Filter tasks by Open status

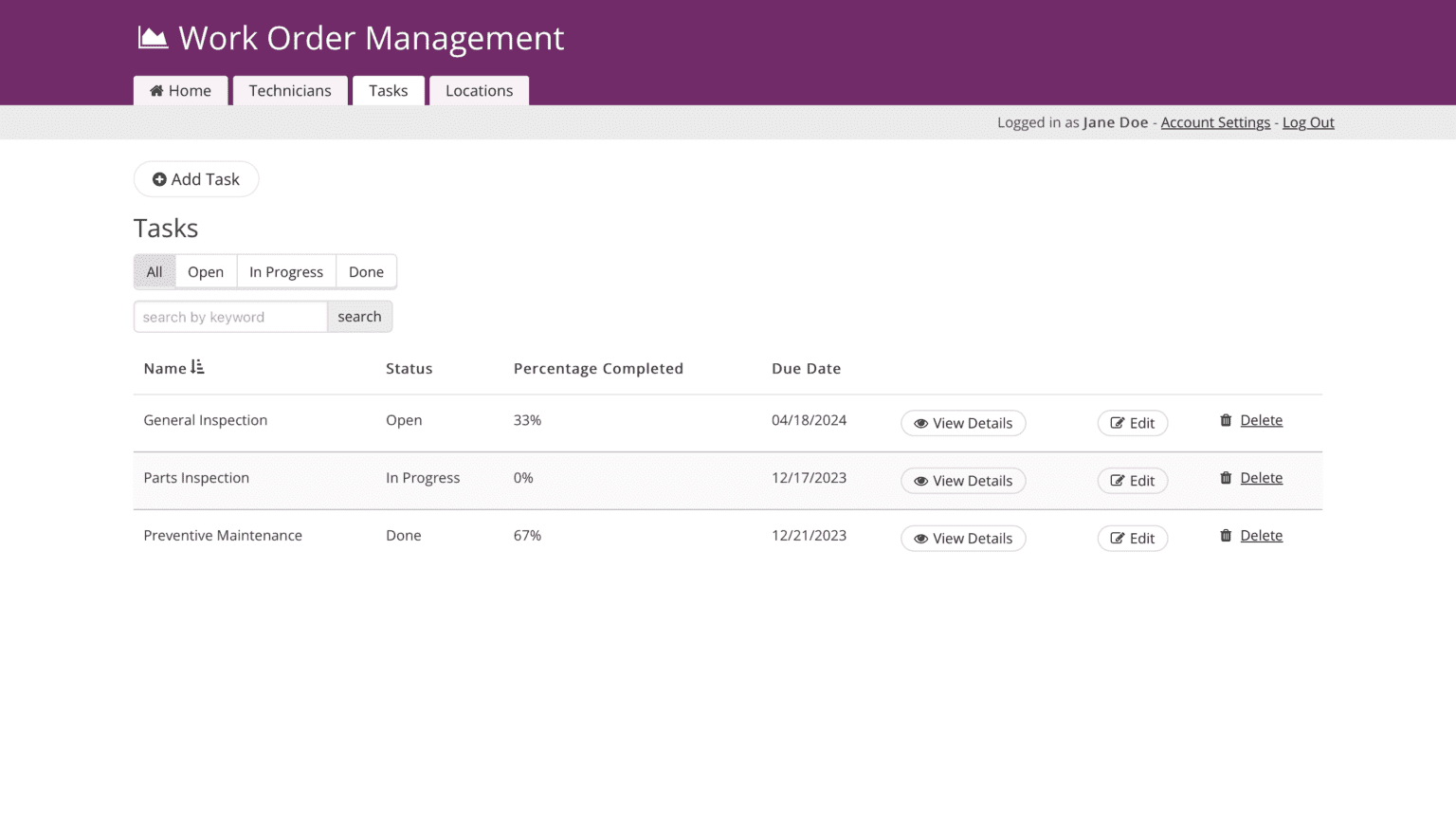206,272
